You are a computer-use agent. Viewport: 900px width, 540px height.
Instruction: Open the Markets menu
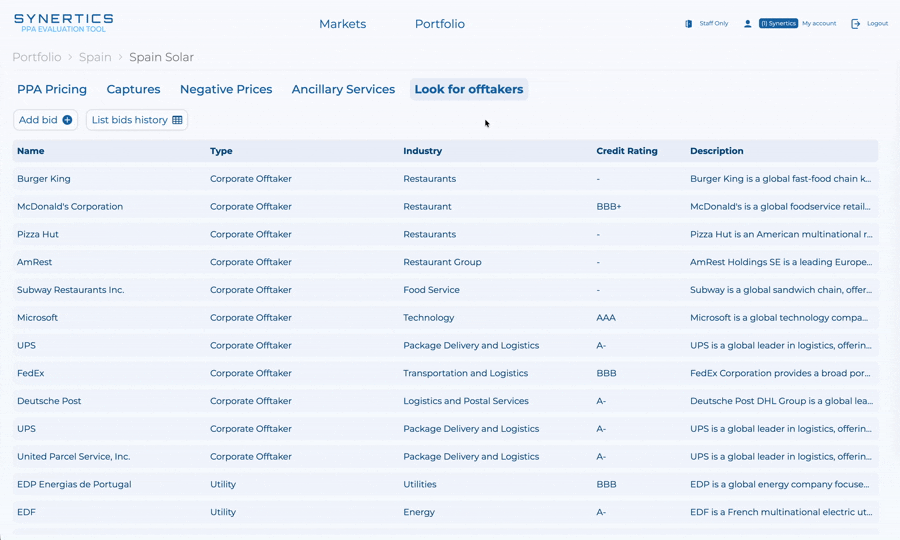pos(342,24)
